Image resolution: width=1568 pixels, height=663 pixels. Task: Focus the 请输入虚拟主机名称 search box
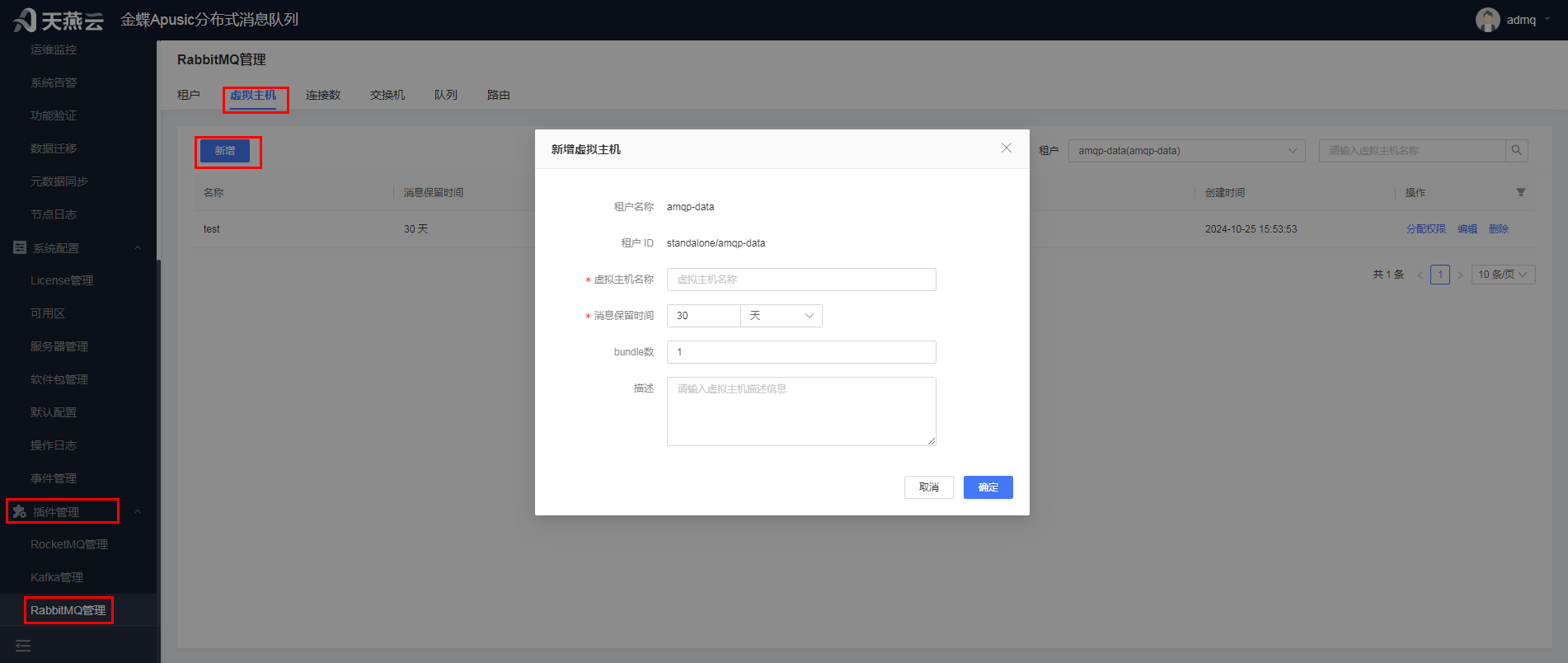pyautogui.click(x=1412, y=151)
